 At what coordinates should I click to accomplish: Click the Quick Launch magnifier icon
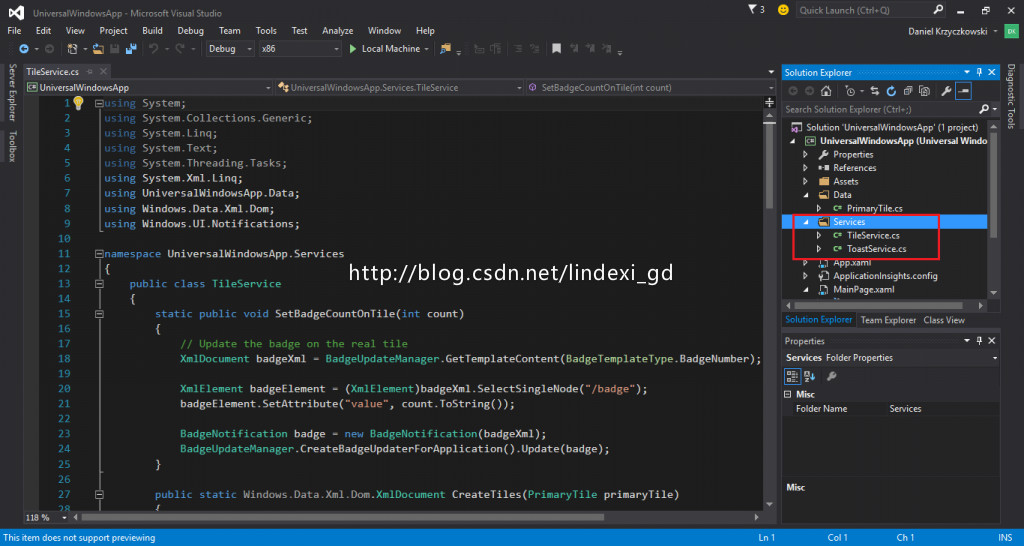pyautogui.click(x=938, y=10)
